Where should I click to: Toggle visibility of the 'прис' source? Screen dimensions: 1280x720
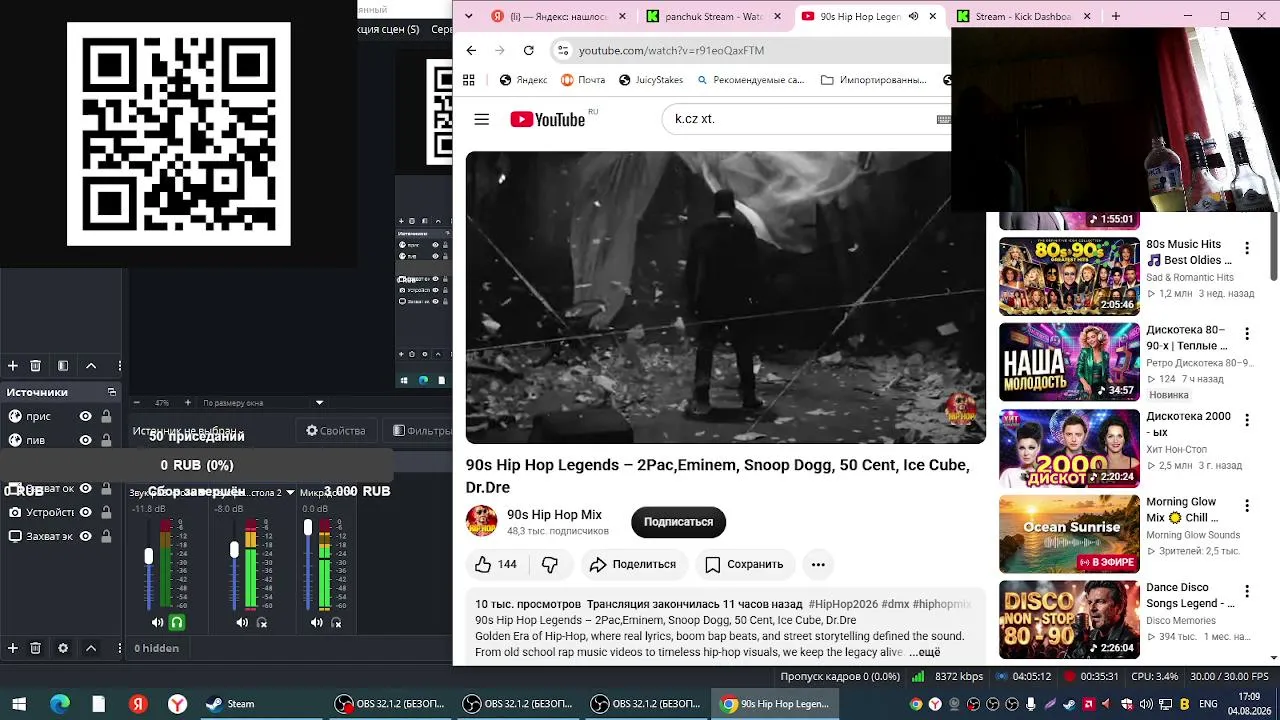coord(85,416)
